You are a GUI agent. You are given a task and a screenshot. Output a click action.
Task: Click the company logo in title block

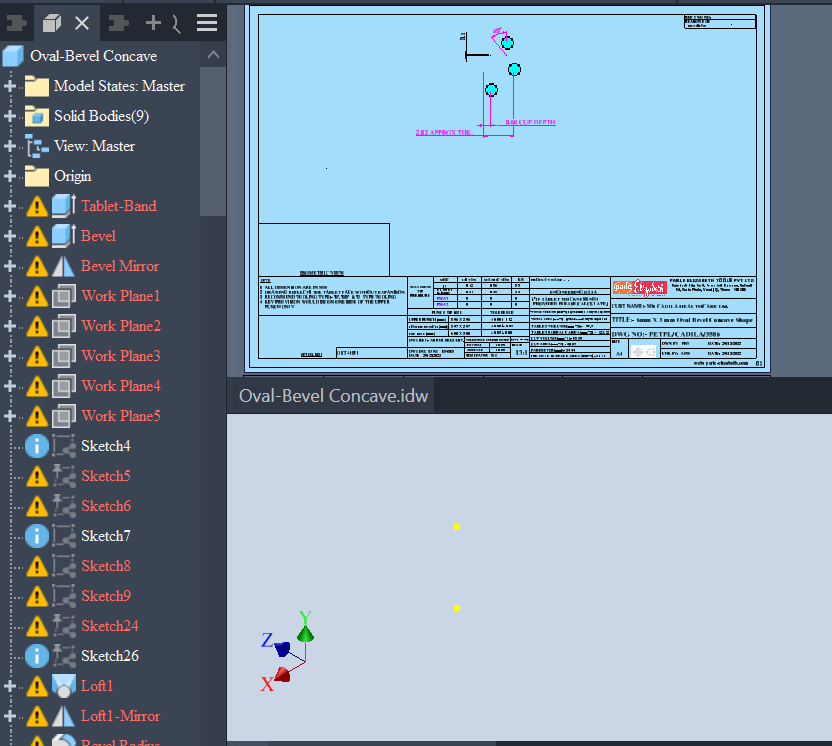tap(640, 288)
